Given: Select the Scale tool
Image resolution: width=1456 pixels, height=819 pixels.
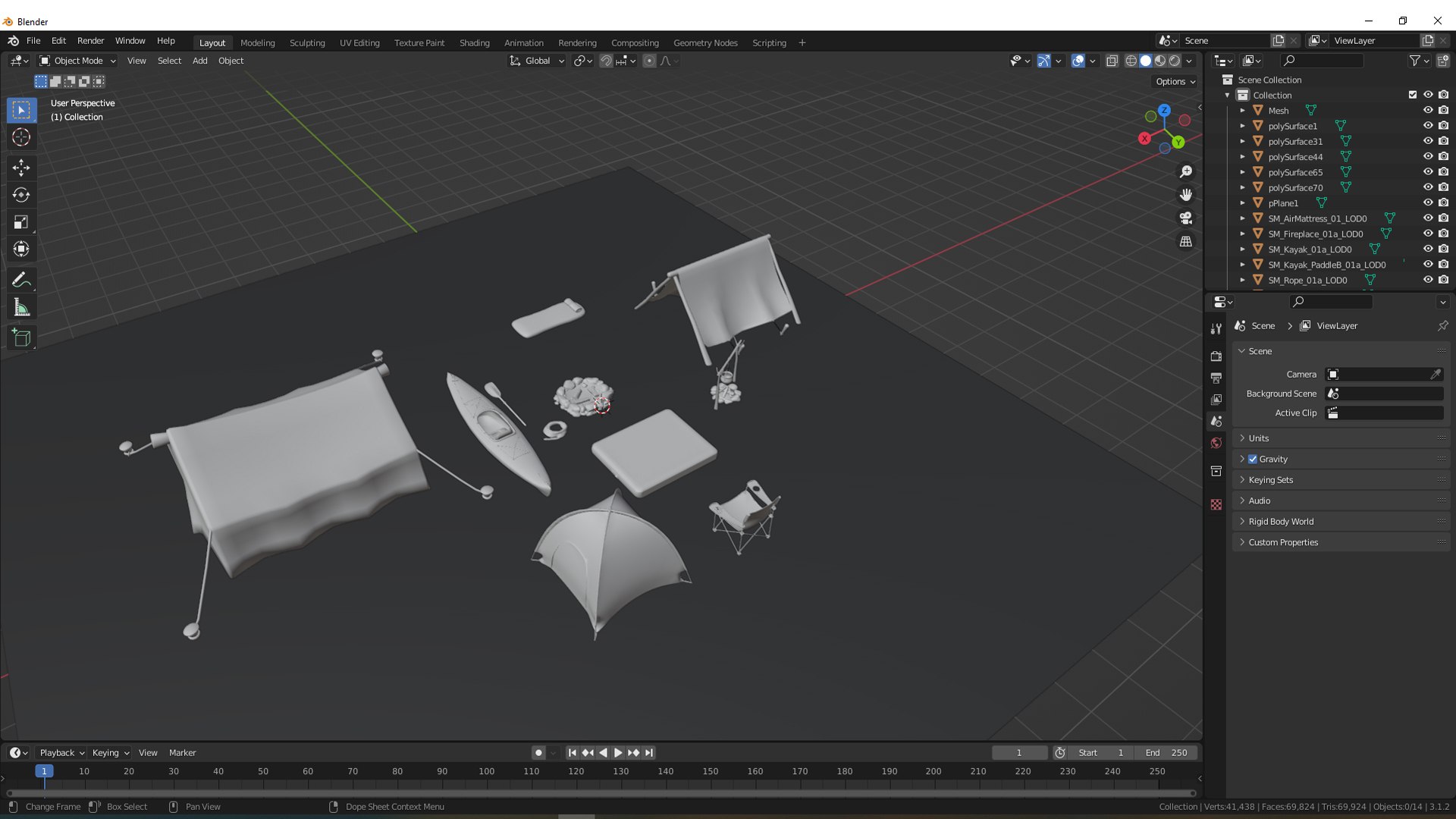Looking at the screenshot, I should [x=21, y=222].
